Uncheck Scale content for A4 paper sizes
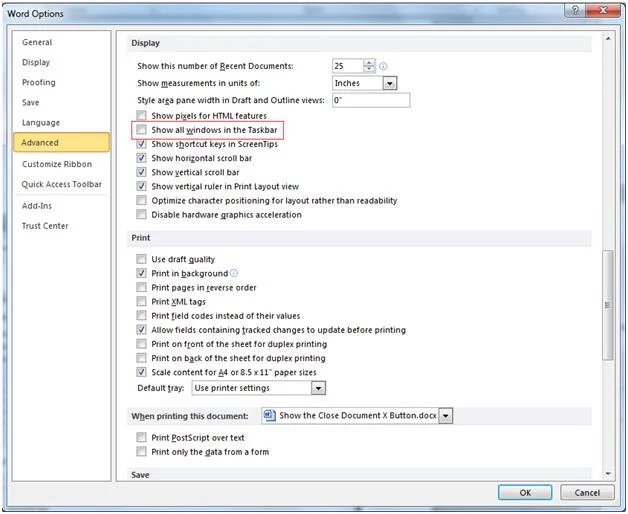Image resolution: width=628 pixels, height=514 pixels. 141,372
